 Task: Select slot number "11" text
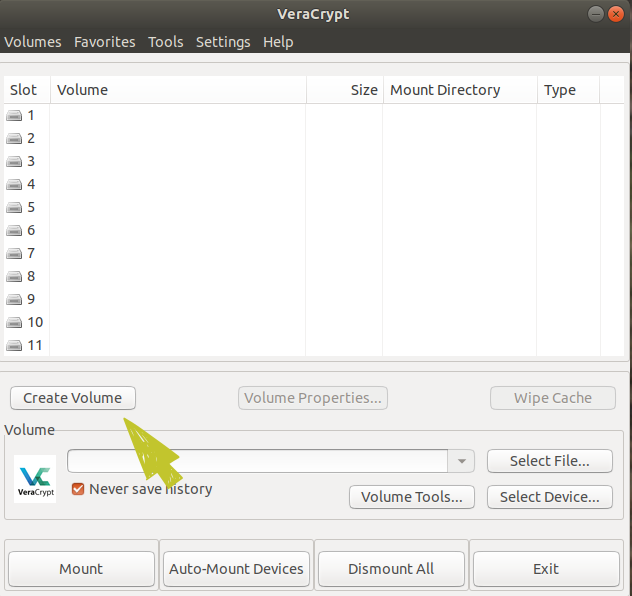[x=35, y=345]
